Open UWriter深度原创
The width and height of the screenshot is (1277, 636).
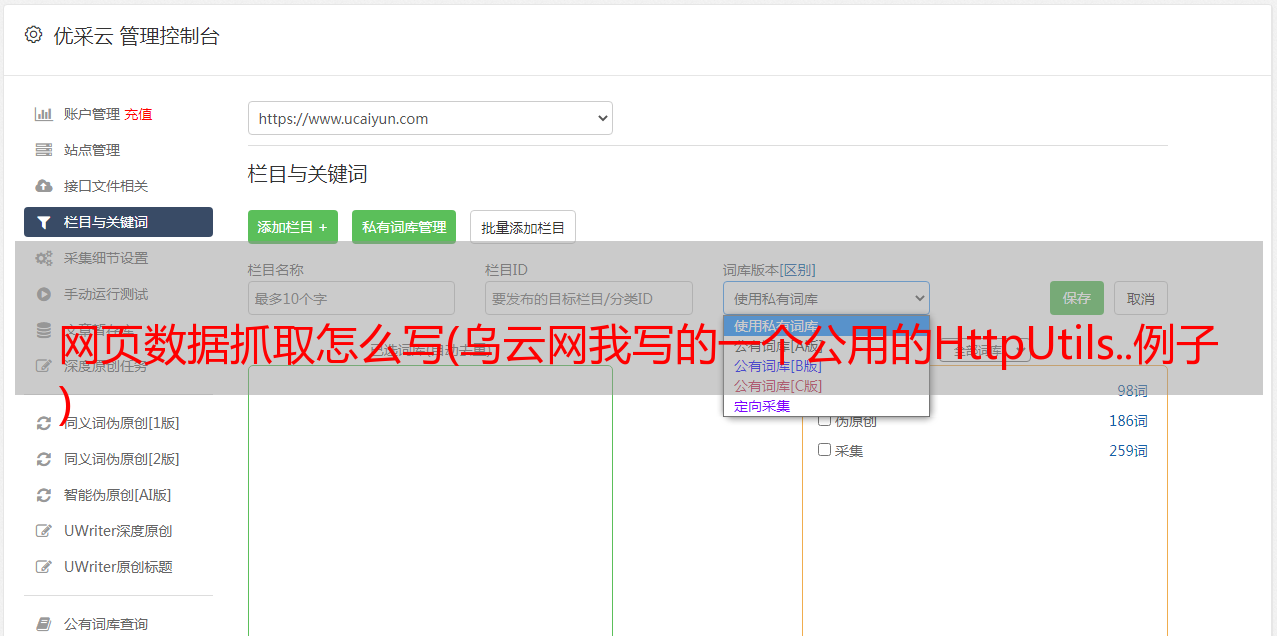(118, 531)
